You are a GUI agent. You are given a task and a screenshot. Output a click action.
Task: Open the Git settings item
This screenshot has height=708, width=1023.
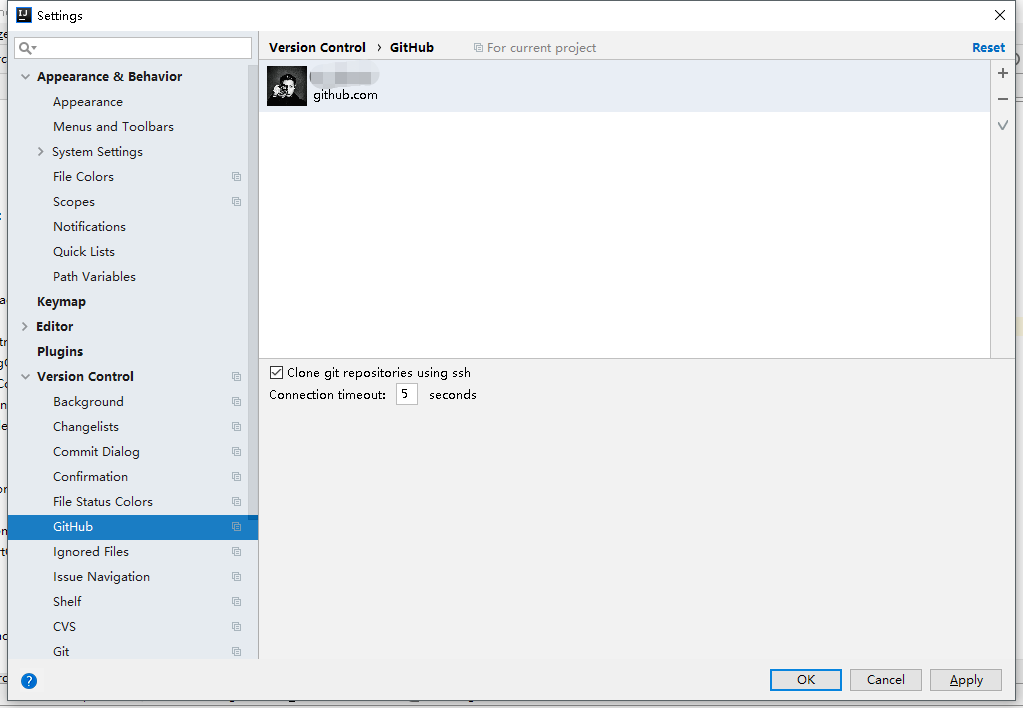coord(61,651)
